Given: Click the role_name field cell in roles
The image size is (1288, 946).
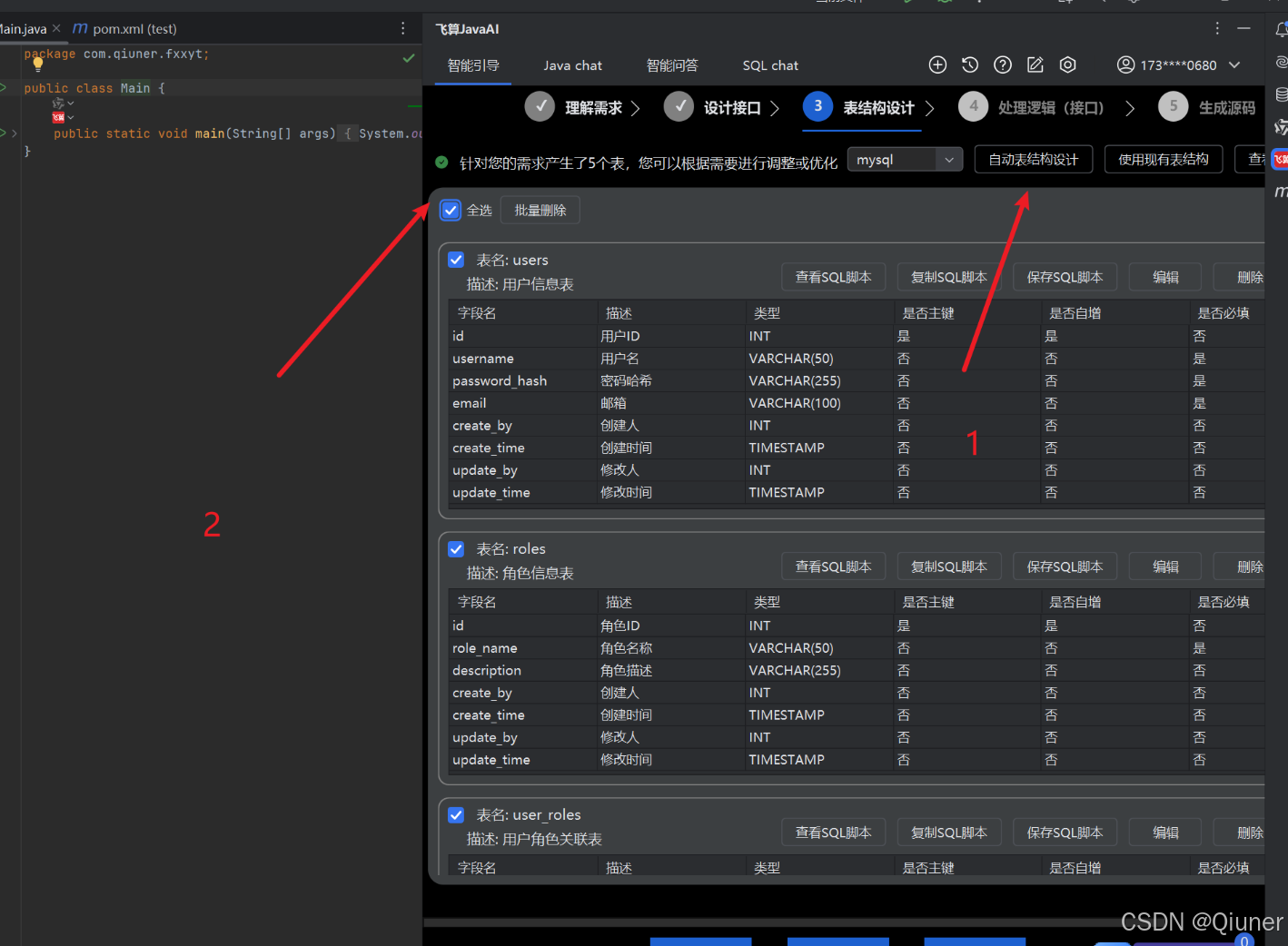Looking at the screenshot, I should coord(522,648).
